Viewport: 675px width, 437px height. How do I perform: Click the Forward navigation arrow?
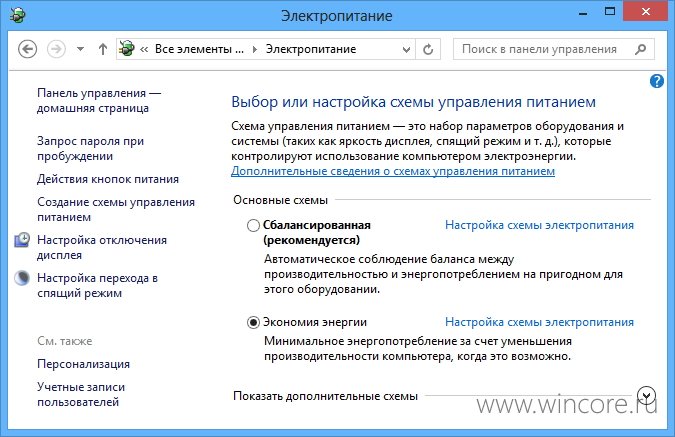coord(56,49)
